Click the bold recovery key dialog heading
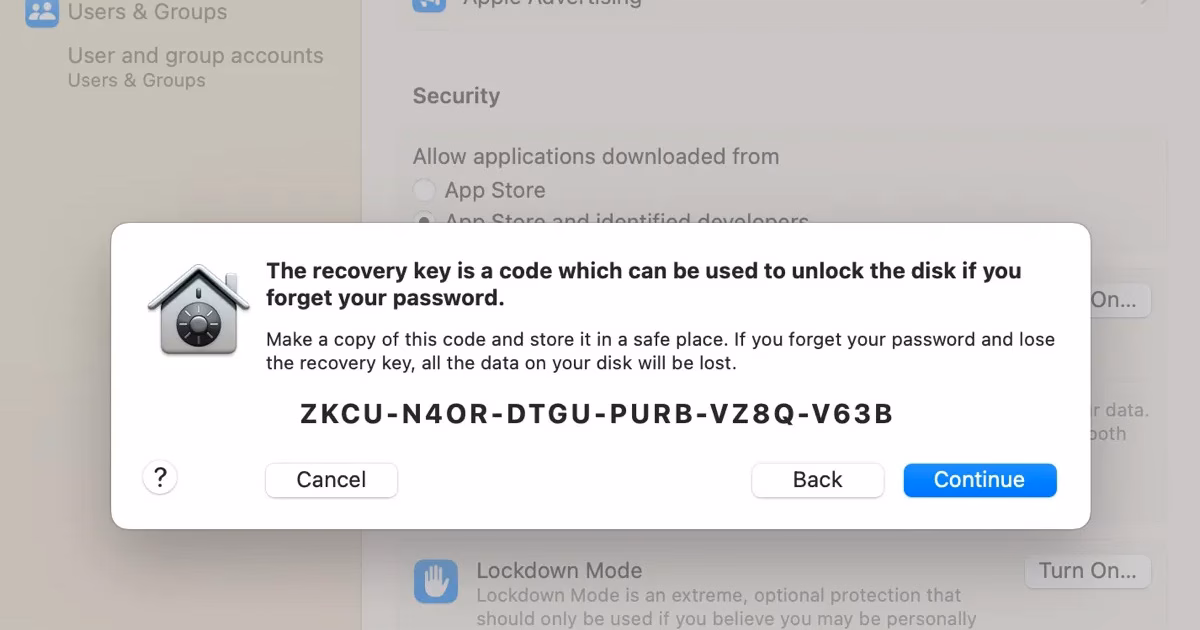The image size is (1200, 630). pos(643,284)
